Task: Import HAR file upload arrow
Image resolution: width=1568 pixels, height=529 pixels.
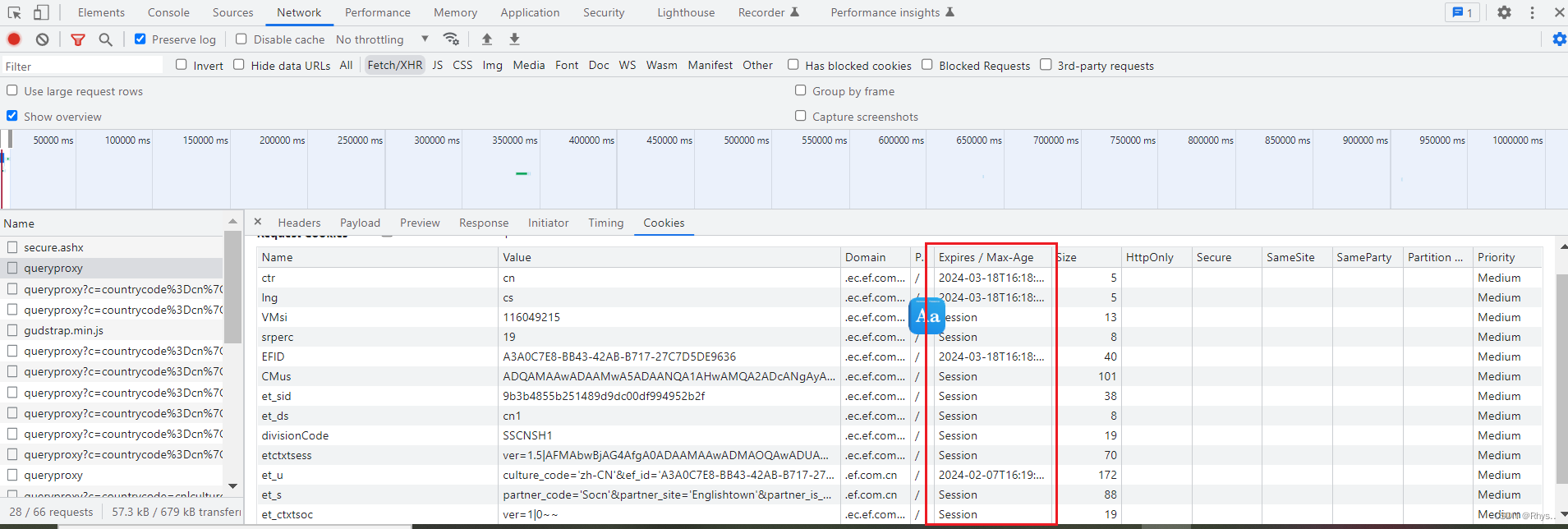Action: (487, 39)
